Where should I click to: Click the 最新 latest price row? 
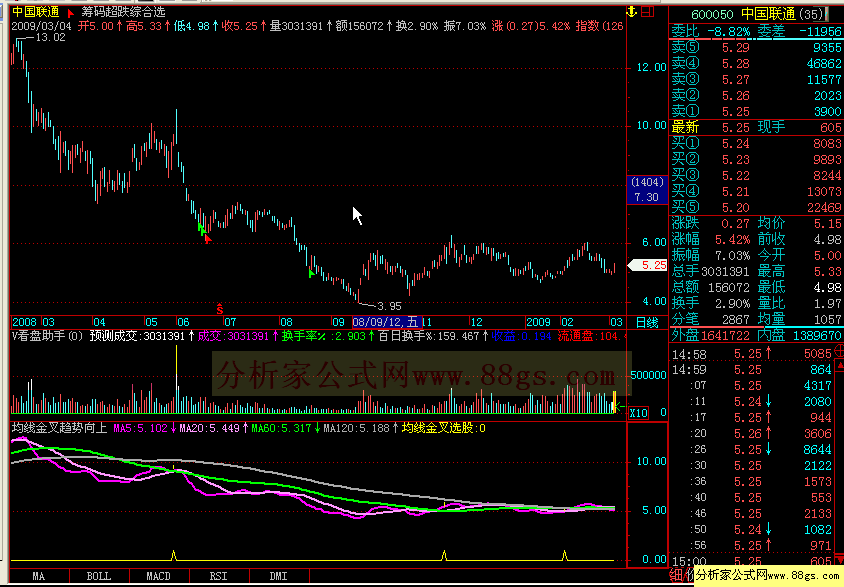tap(756, 128)
